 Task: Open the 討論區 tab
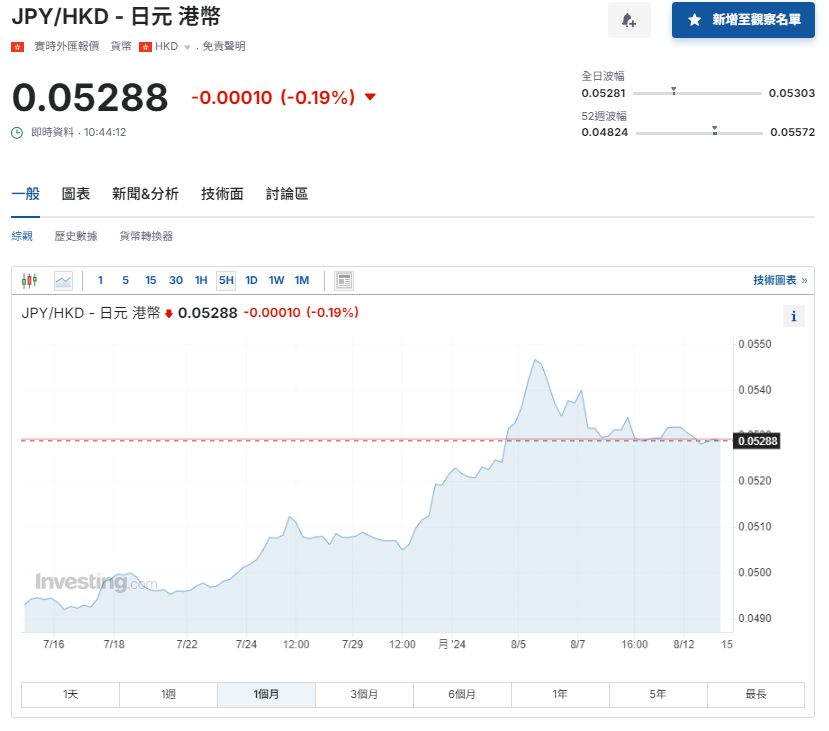point(286,194)
